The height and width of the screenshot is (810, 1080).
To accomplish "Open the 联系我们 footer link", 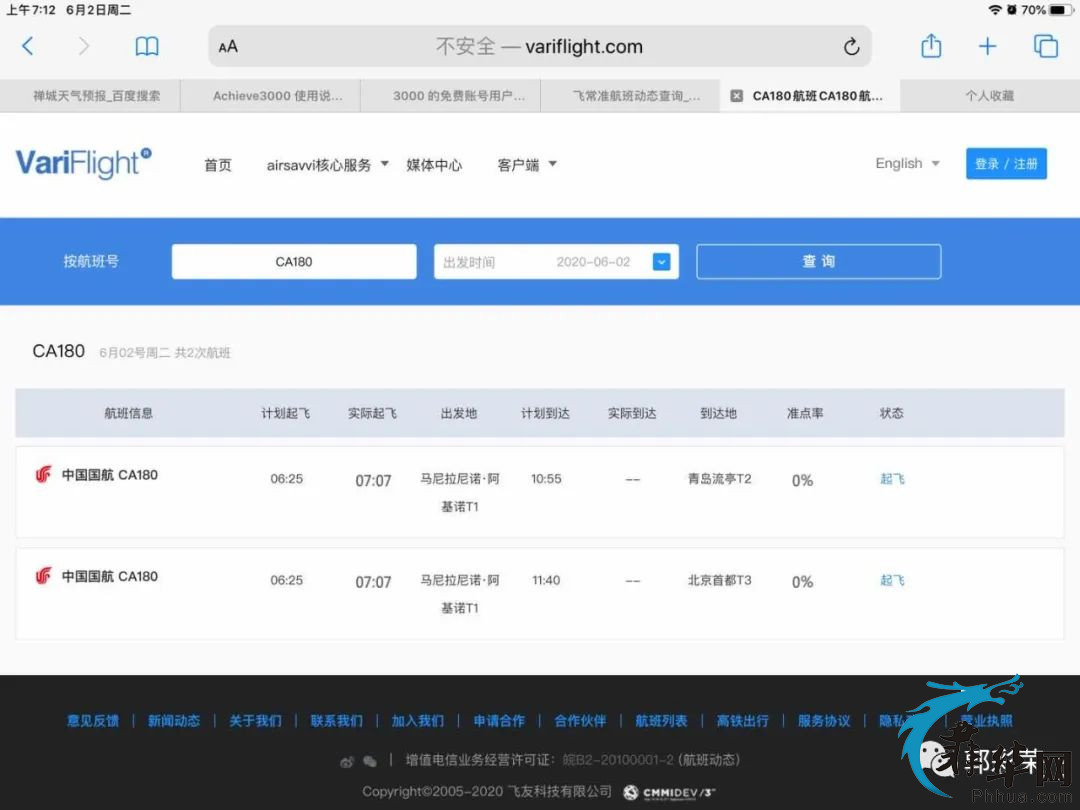I will click(x=337, y=721).
